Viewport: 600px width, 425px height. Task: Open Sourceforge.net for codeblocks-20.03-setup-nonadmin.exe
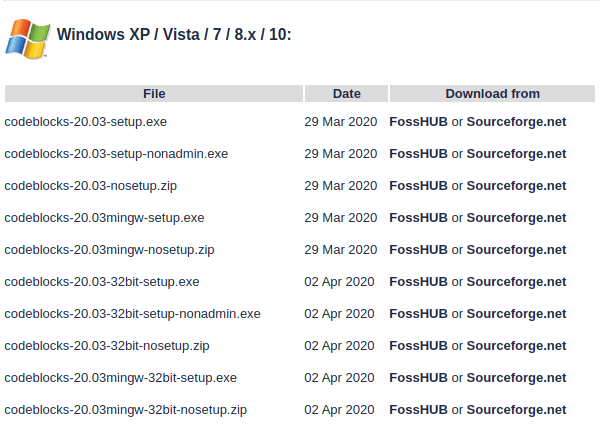tap(516, 154)
